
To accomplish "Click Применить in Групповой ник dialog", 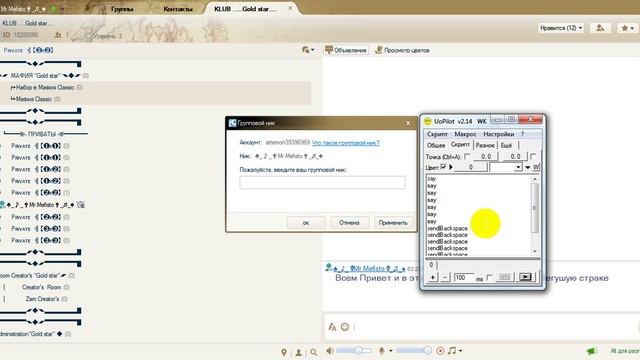I will [x=393, y=223].
